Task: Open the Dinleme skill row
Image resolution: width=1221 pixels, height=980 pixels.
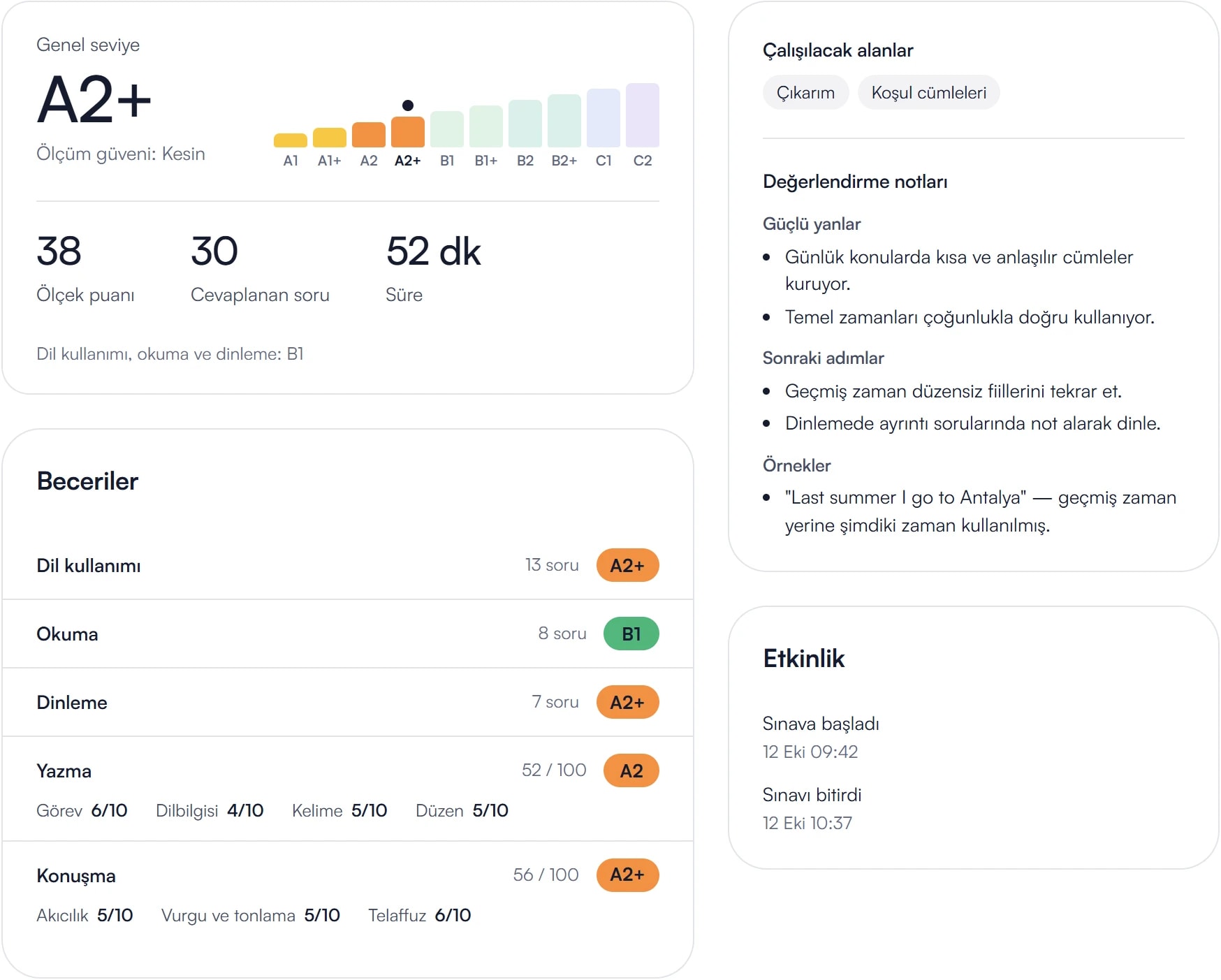Action: [348, 702]
